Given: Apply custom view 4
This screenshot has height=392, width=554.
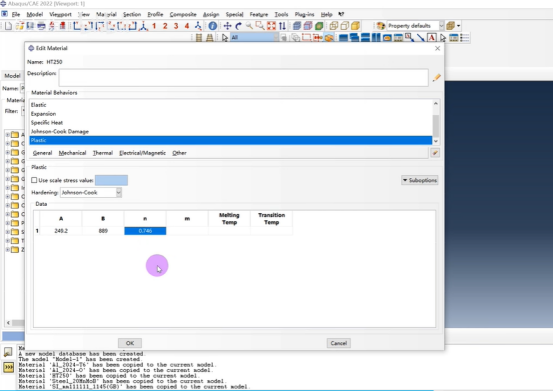Looking at the screenshot, I should 187,26.
